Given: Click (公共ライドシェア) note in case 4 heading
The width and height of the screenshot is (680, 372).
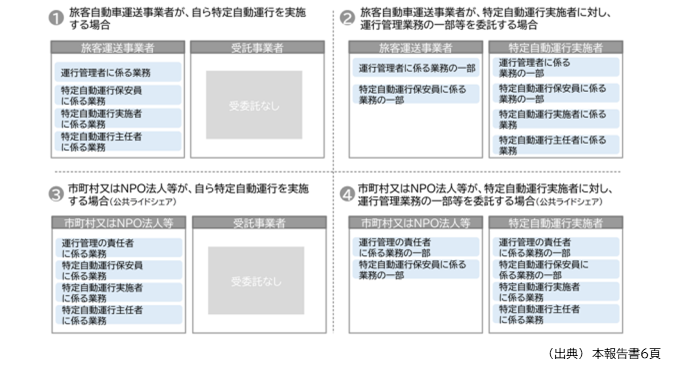Looking at the screenshot, I should [x=569, y=202].
